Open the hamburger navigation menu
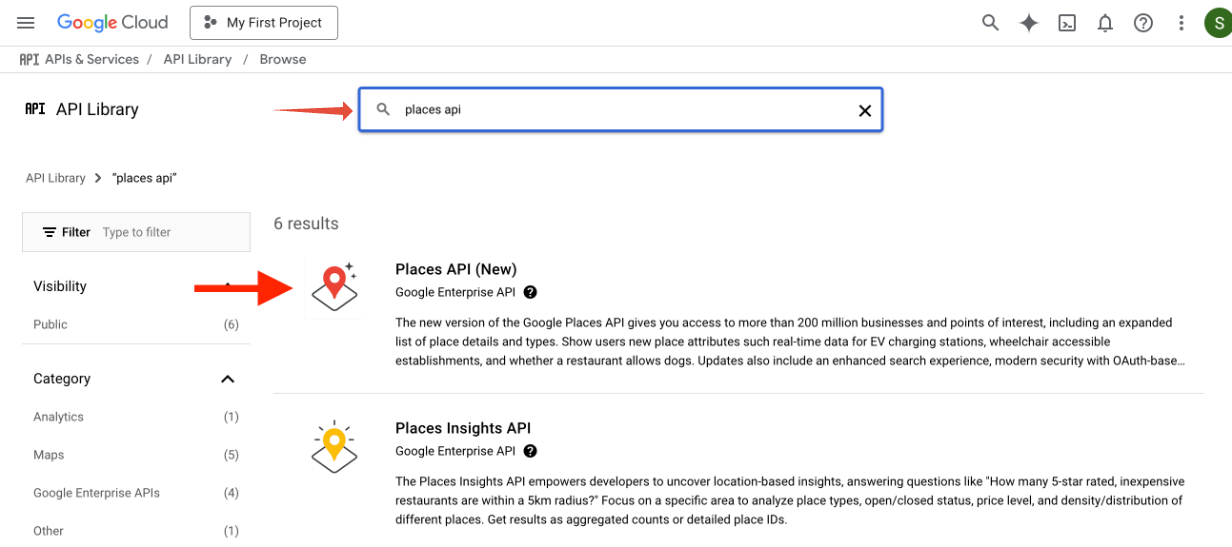Screen dimensions: 1232x547 pos(26,22)
